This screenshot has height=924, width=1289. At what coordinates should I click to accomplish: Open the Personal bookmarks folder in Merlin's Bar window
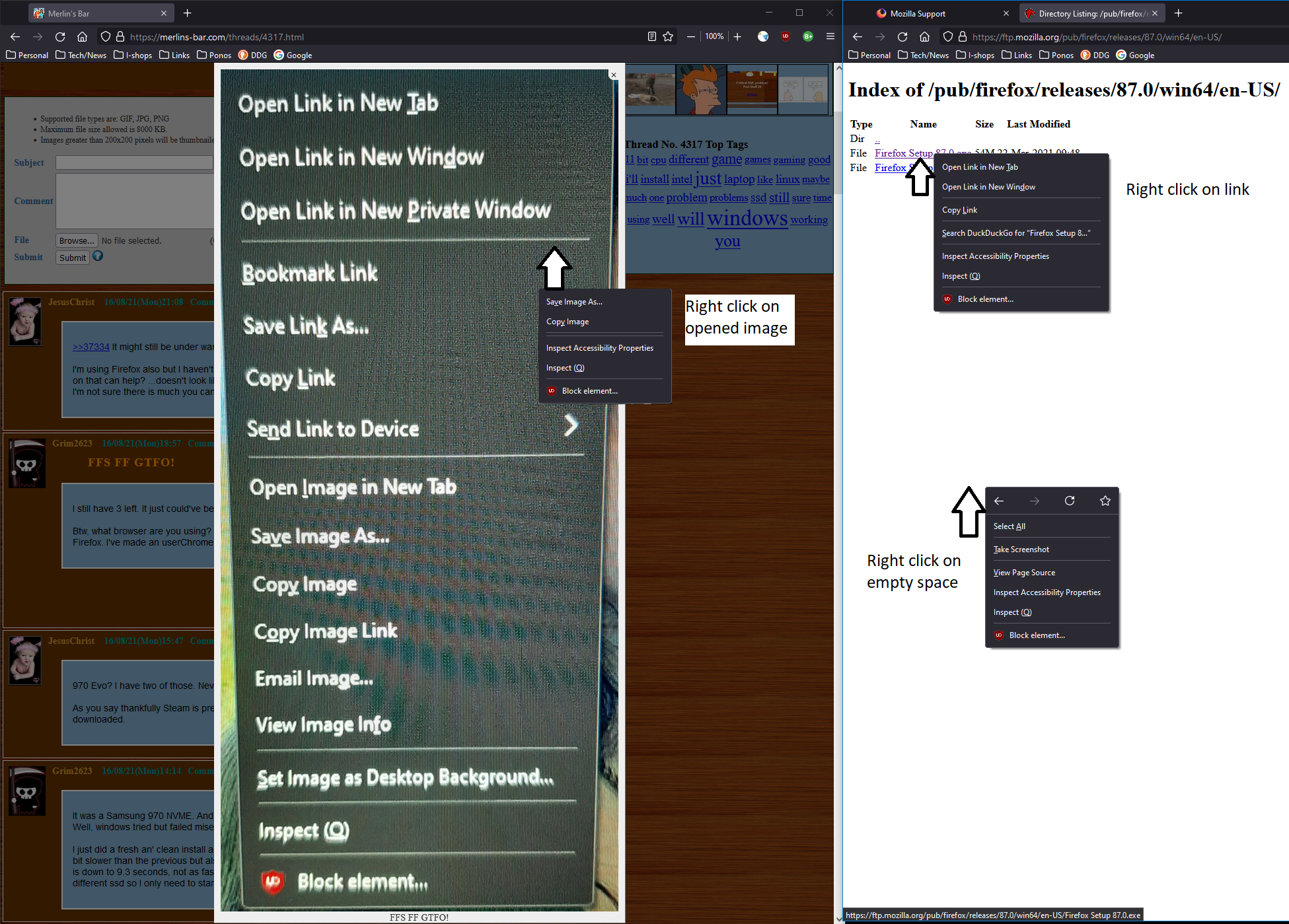pyautogui.click(x=27, y=55)
